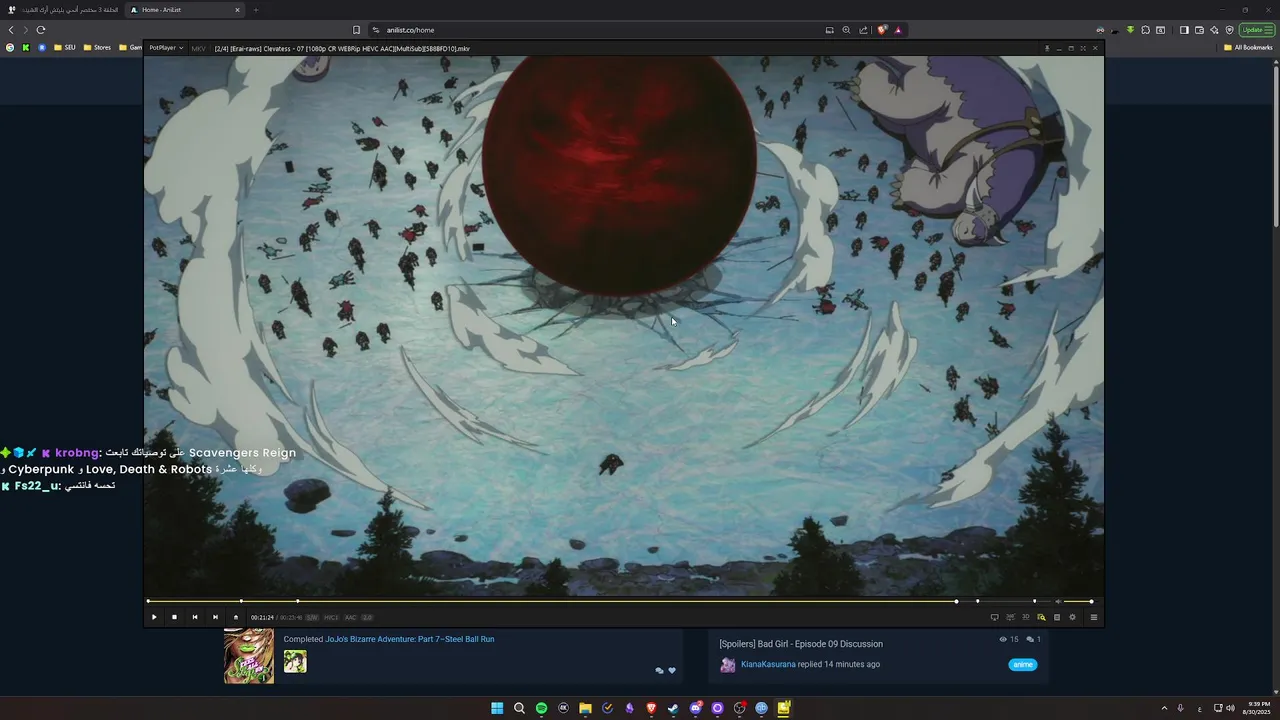Screen dimensions: 1280x720
Task: Click the HVC1 video codec badge
Action: coord(331,617)
